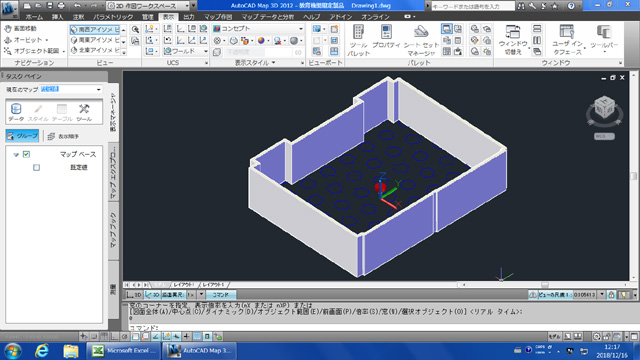Check the unchecked layer checkbox below マップ ベース
640x360 pixels.
click(36, 167)
